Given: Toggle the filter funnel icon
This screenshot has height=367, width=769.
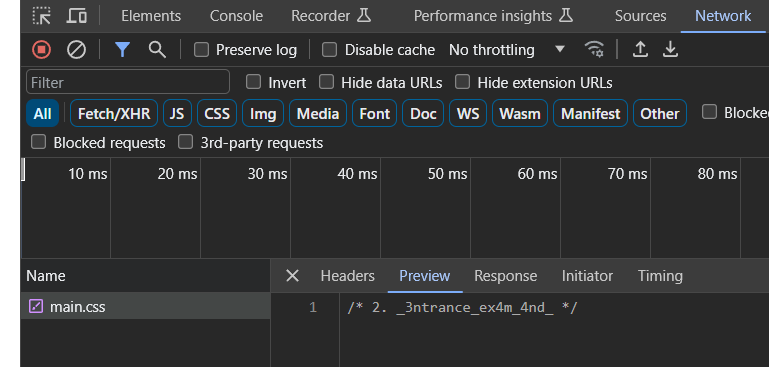Looking at the screenshot, I should pos(123,50).
